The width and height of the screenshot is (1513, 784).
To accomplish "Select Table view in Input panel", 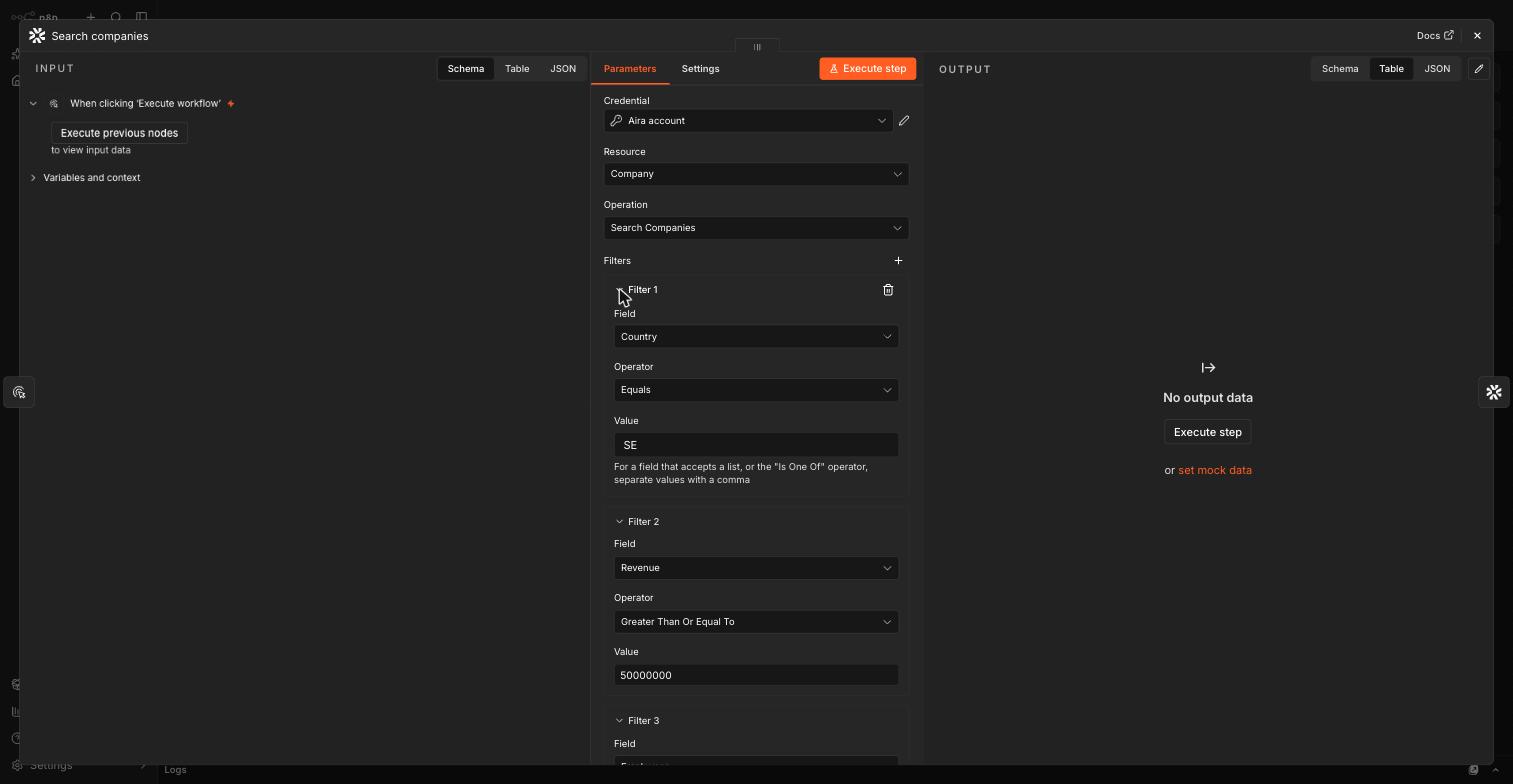I will [517, 69].
